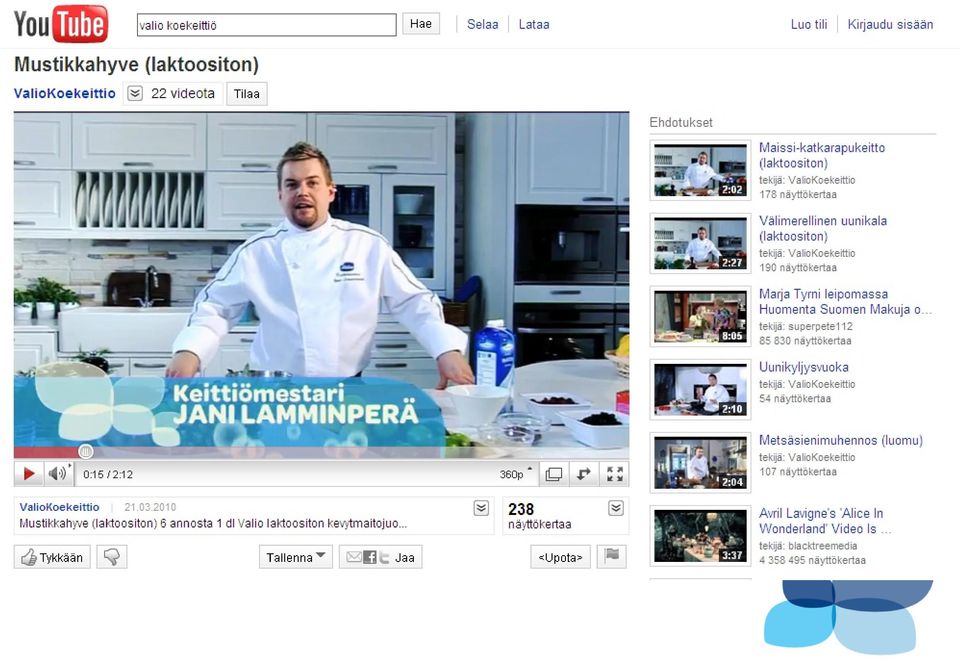This screenshot has height=660, width=960.
Task: Click the 85 830 näyttökertaa text
Action: coord(805,340)
